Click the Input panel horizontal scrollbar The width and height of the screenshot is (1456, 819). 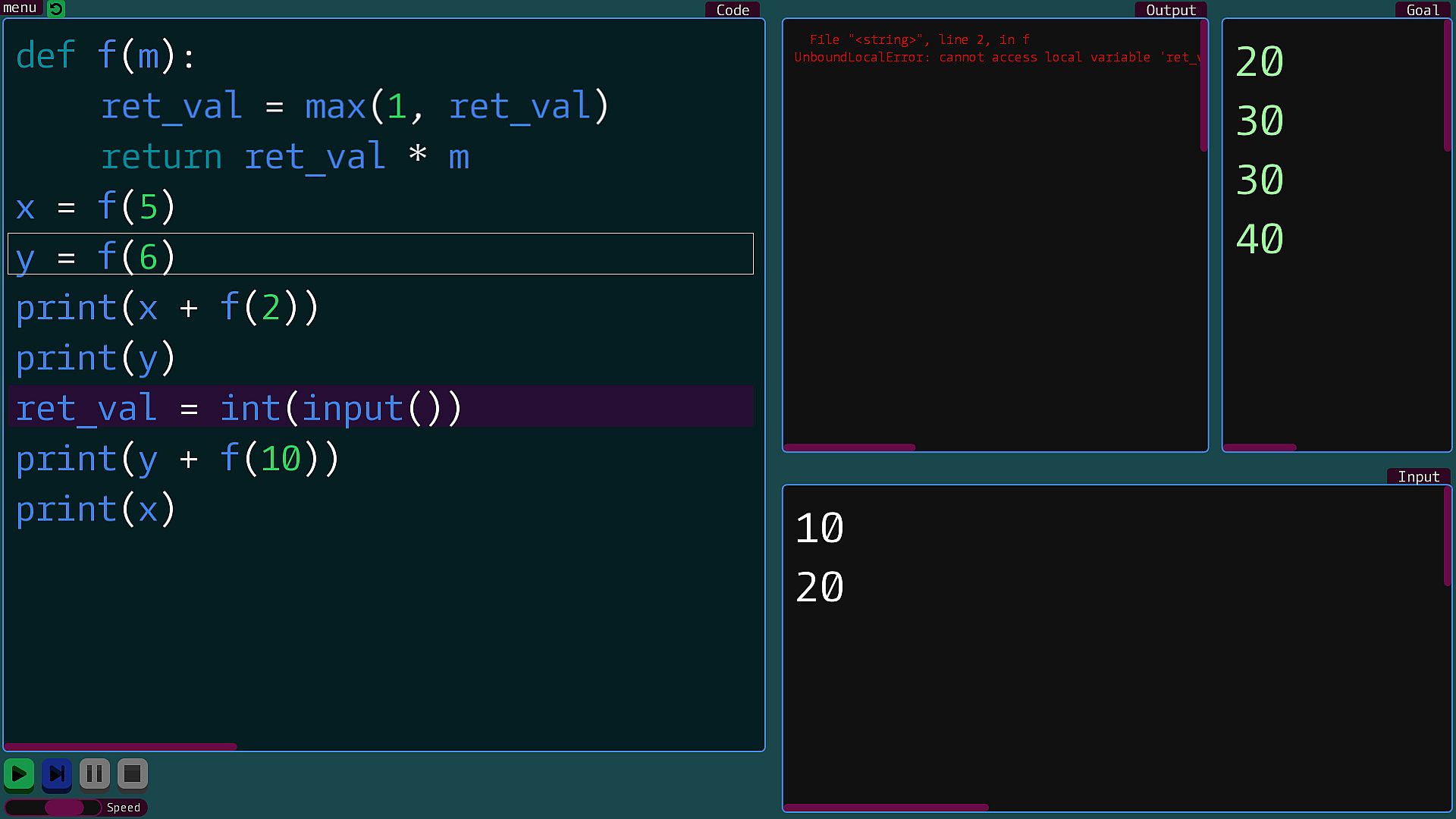coord(886,808)
